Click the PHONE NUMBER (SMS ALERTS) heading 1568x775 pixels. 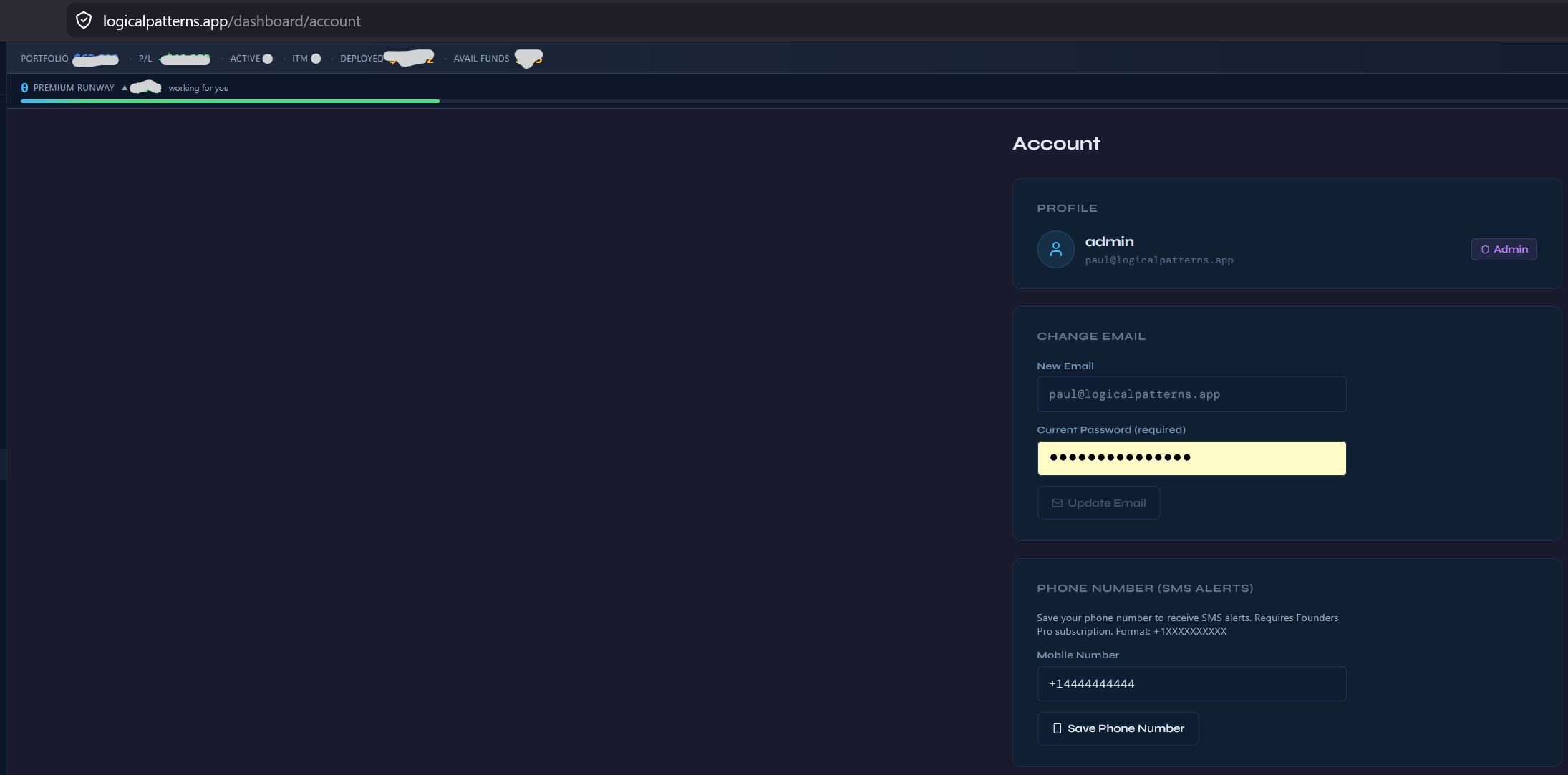point(1145,588)
